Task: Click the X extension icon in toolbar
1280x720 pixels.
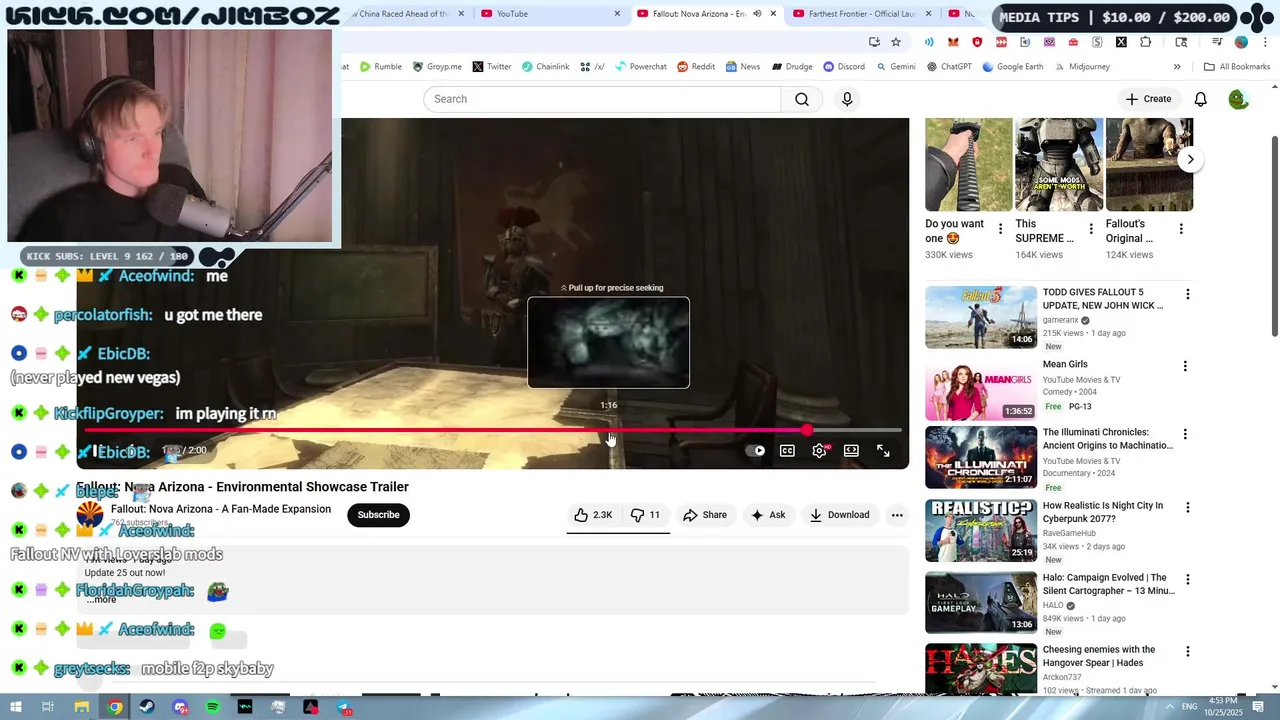Action: tap(1121, 42)
